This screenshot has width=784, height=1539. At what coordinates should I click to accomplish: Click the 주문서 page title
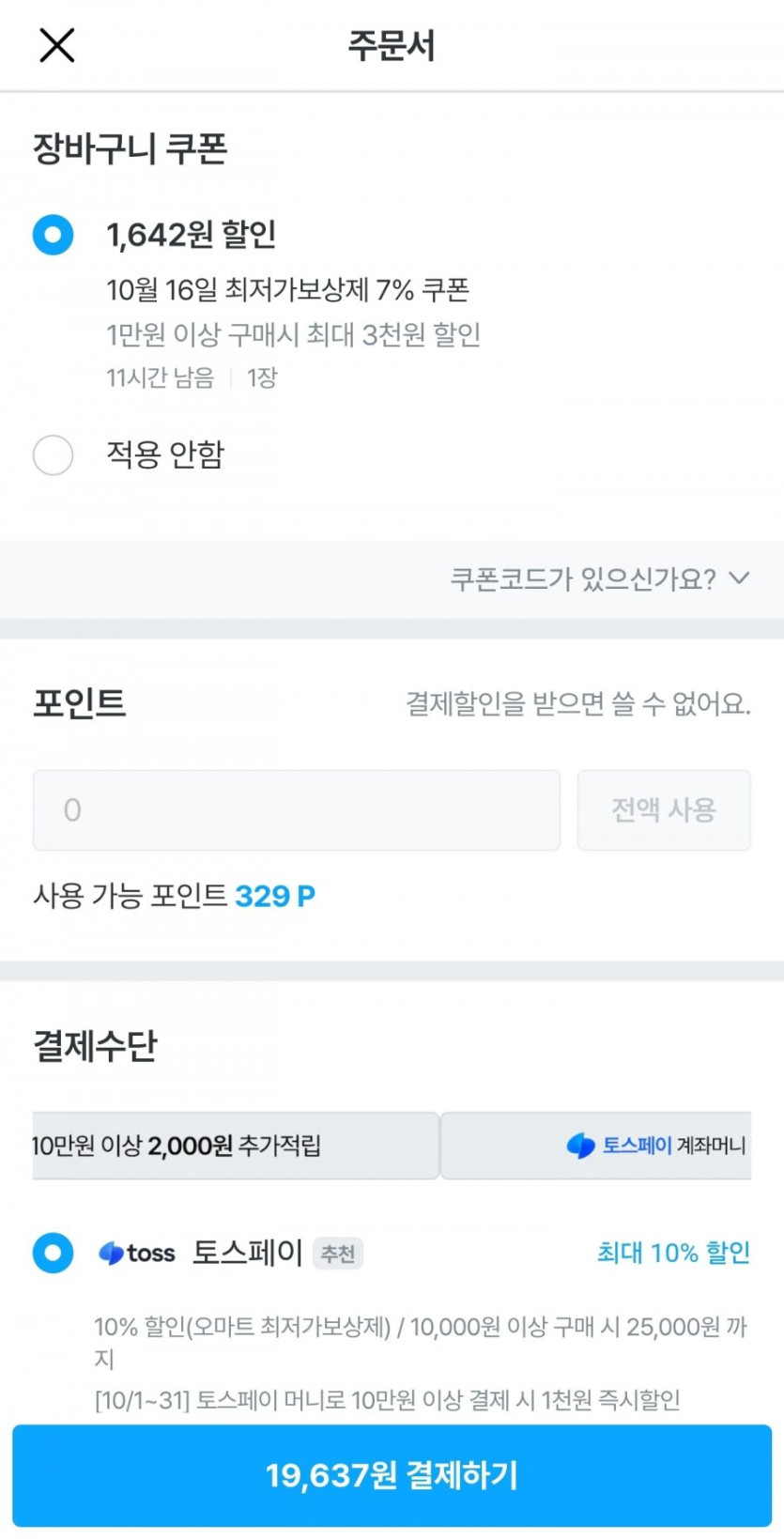pos(392,45)
